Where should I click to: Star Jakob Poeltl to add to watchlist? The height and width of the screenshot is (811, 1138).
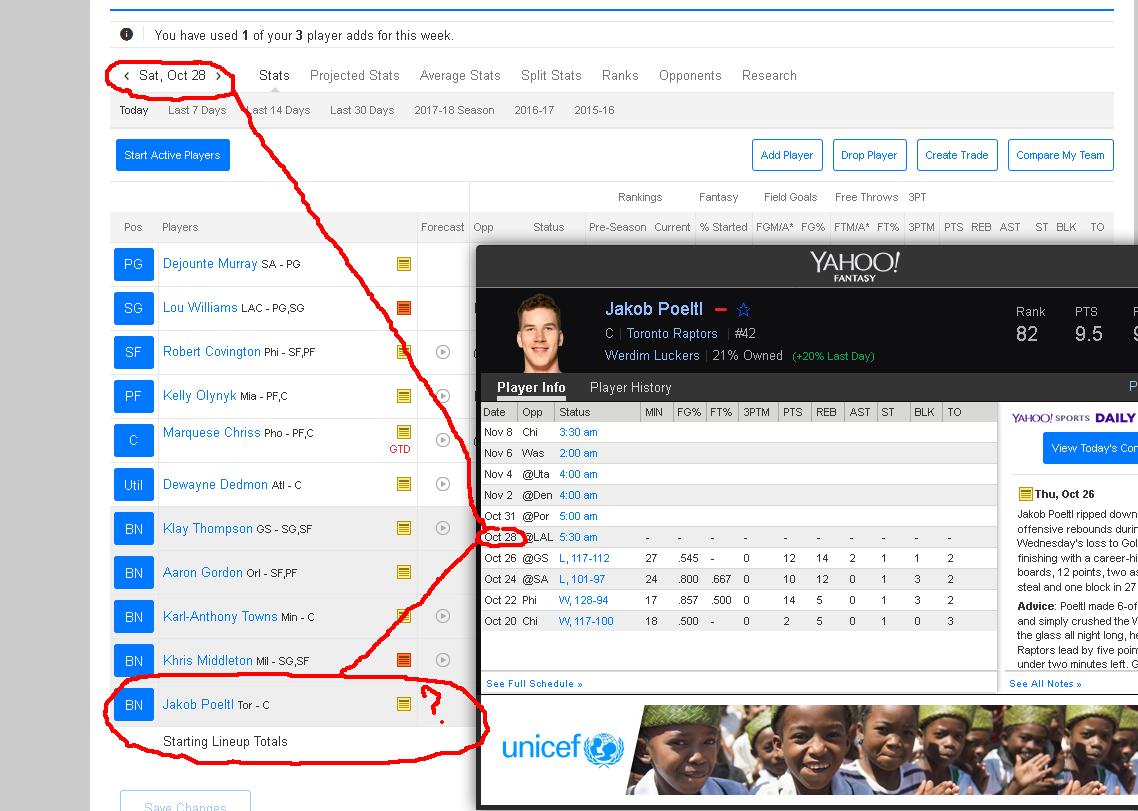pos(743,310)
